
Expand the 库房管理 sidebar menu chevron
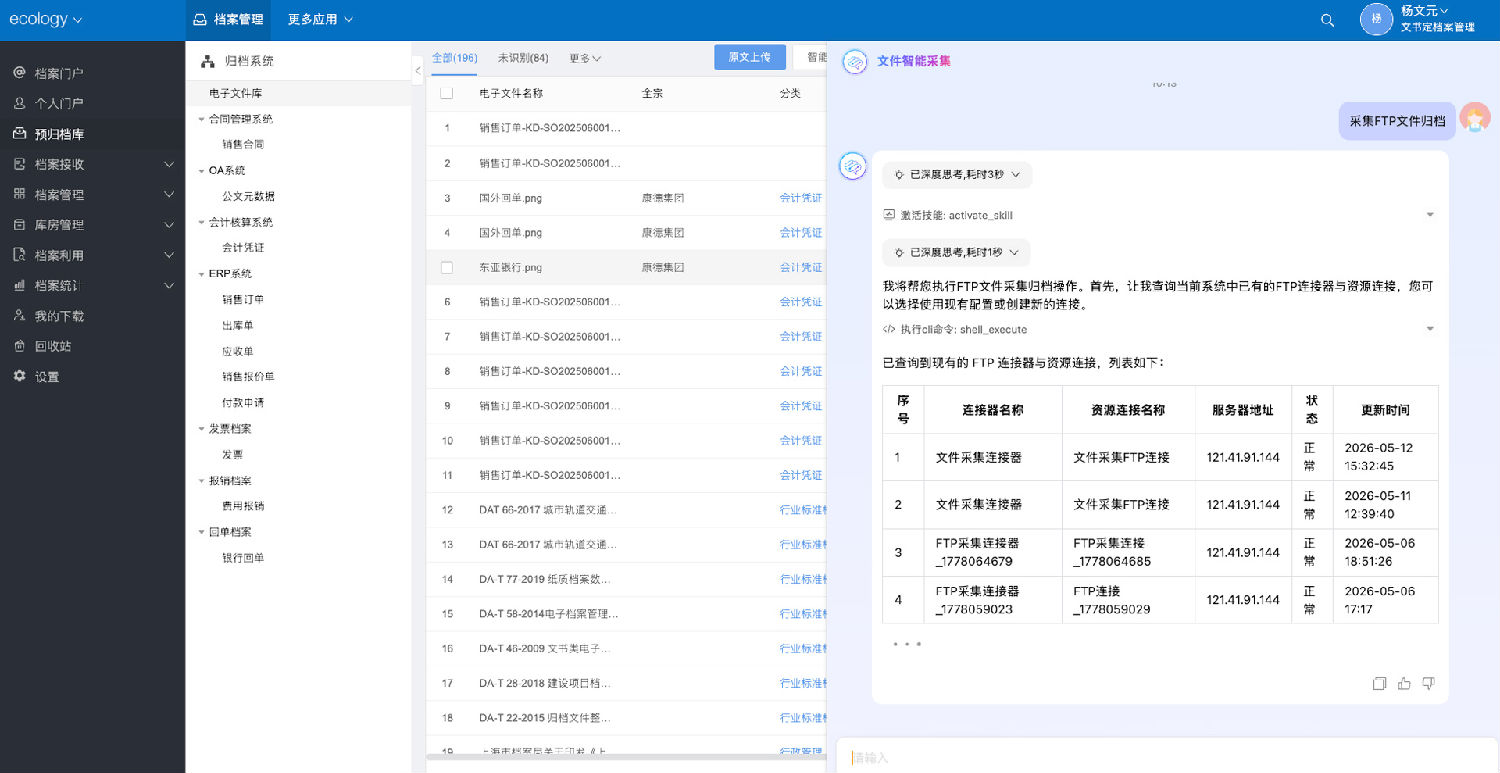tap(169, 225)
